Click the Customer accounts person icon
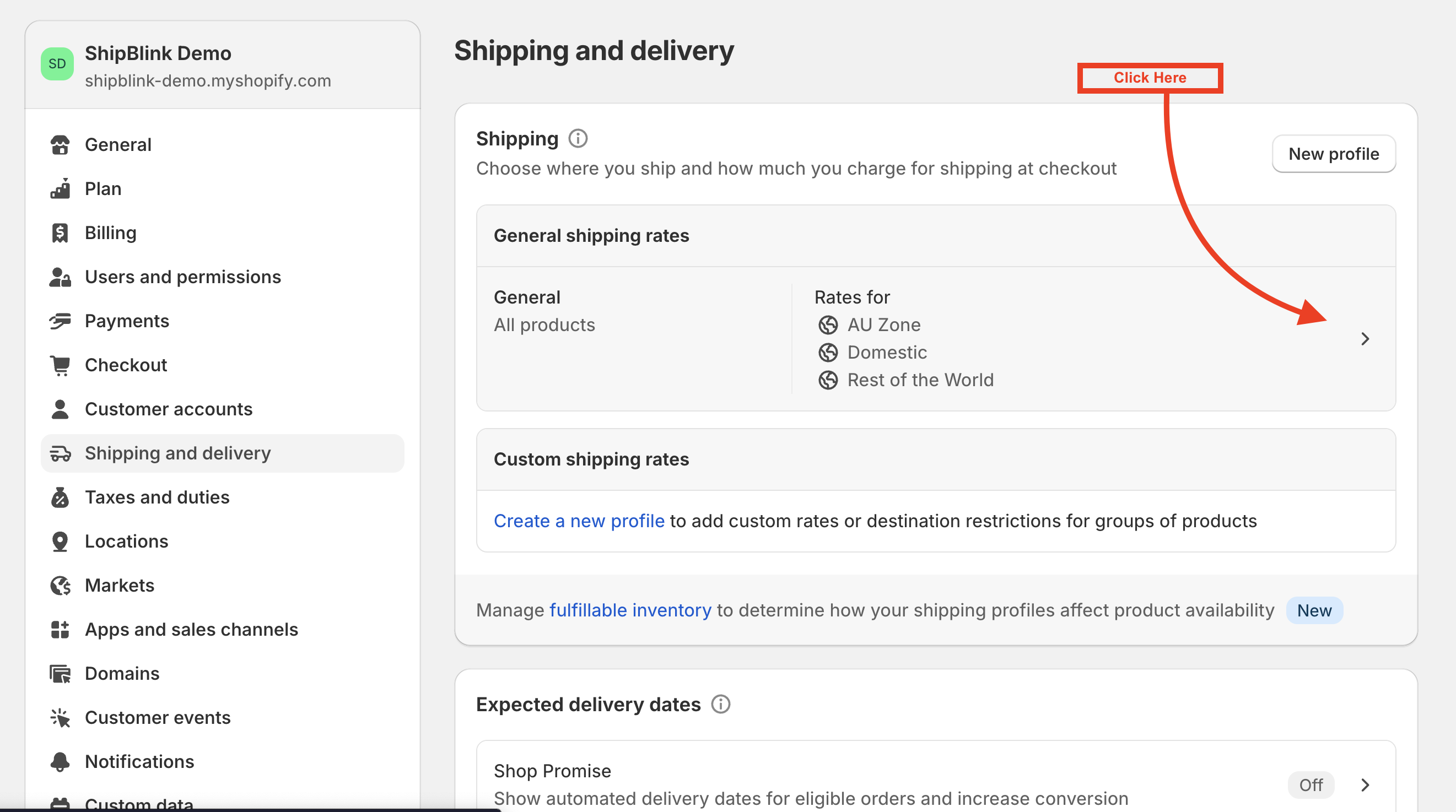 60,409
